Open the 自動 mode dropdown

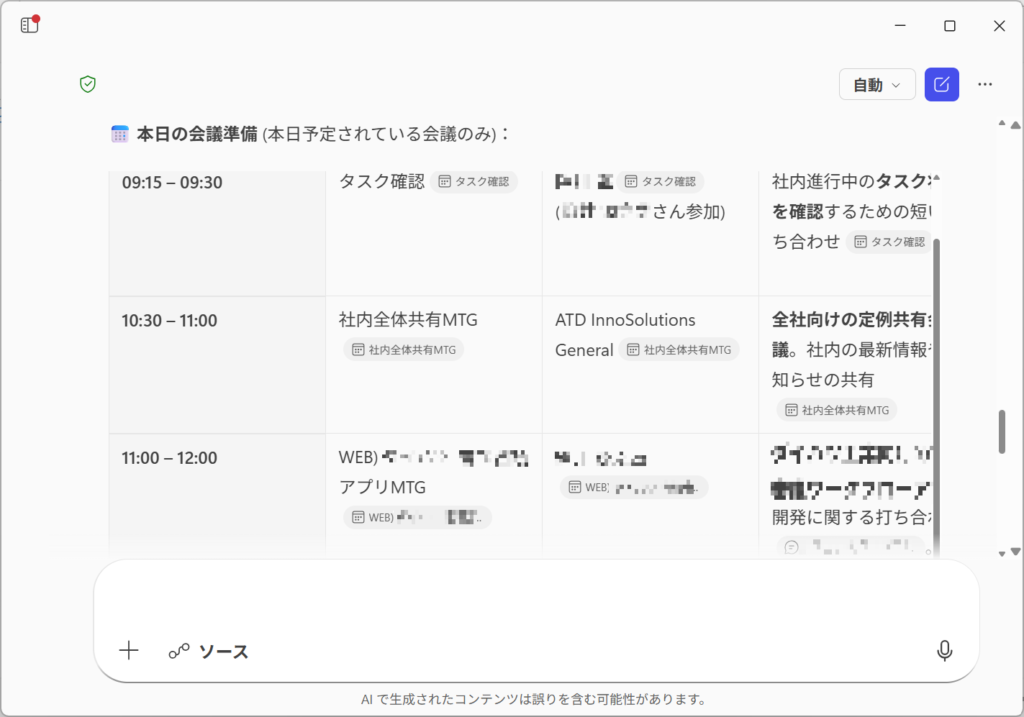tap(877, 85)
